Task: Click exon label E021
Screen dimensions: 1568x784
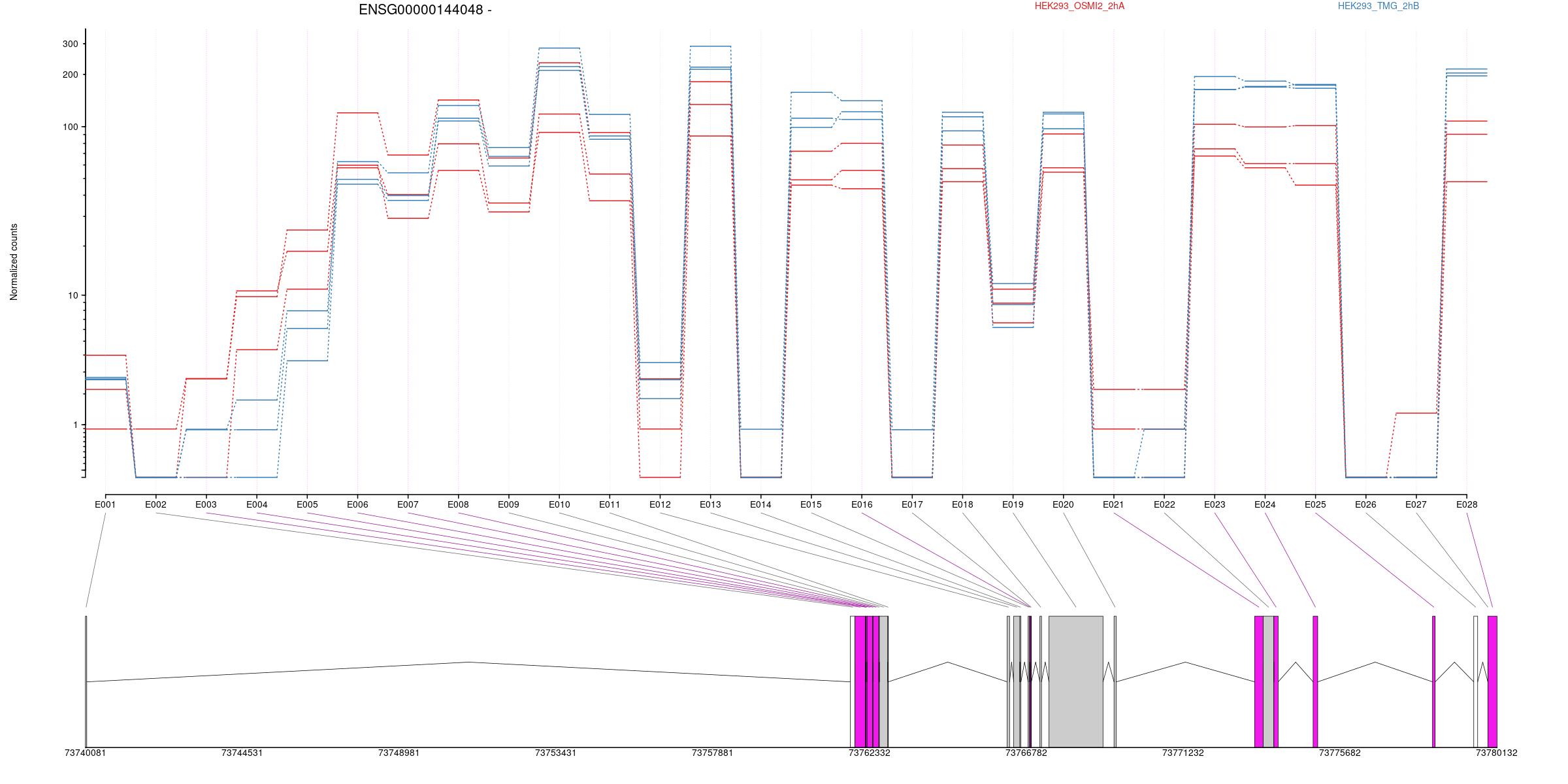Action: click(x=1113, y=504)
